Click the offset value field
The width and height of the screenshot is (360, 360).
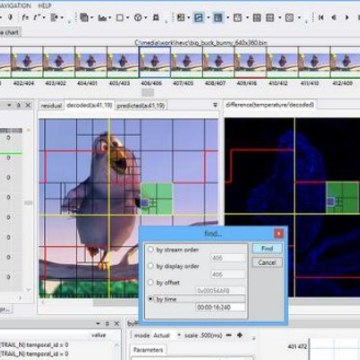220,291
